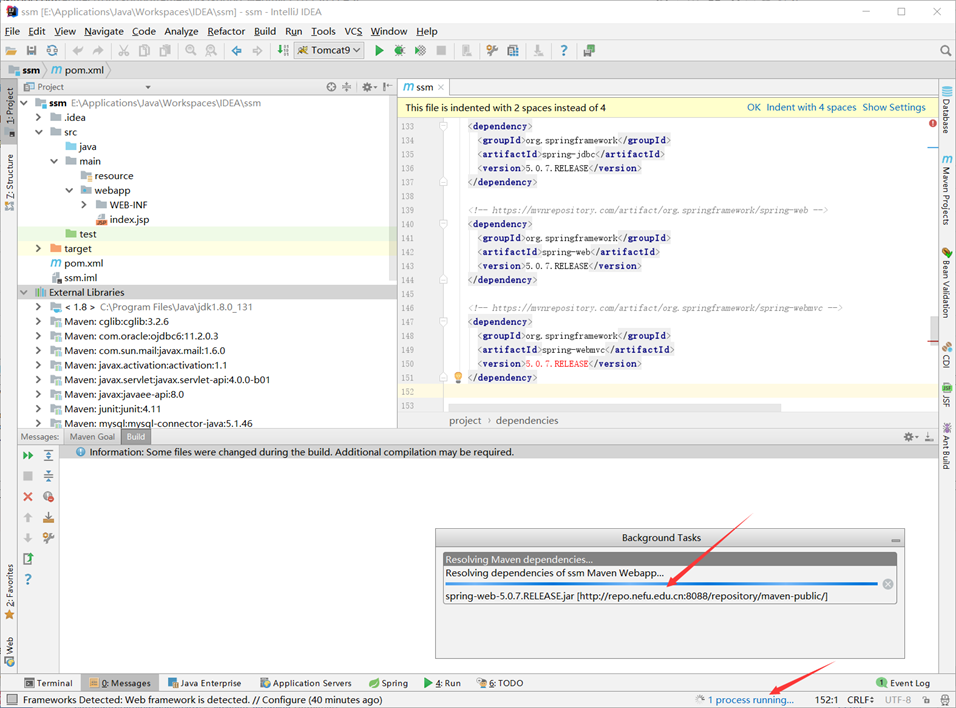Run Tomcat9 with the green play icon
This screenshot has width=956, height=708.
pyautogui.click(x=379, y=51)
